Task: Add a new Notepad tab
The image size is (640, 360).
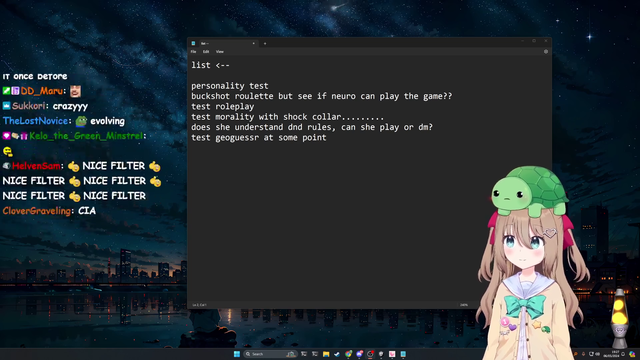Action: [x=264, y=43]
